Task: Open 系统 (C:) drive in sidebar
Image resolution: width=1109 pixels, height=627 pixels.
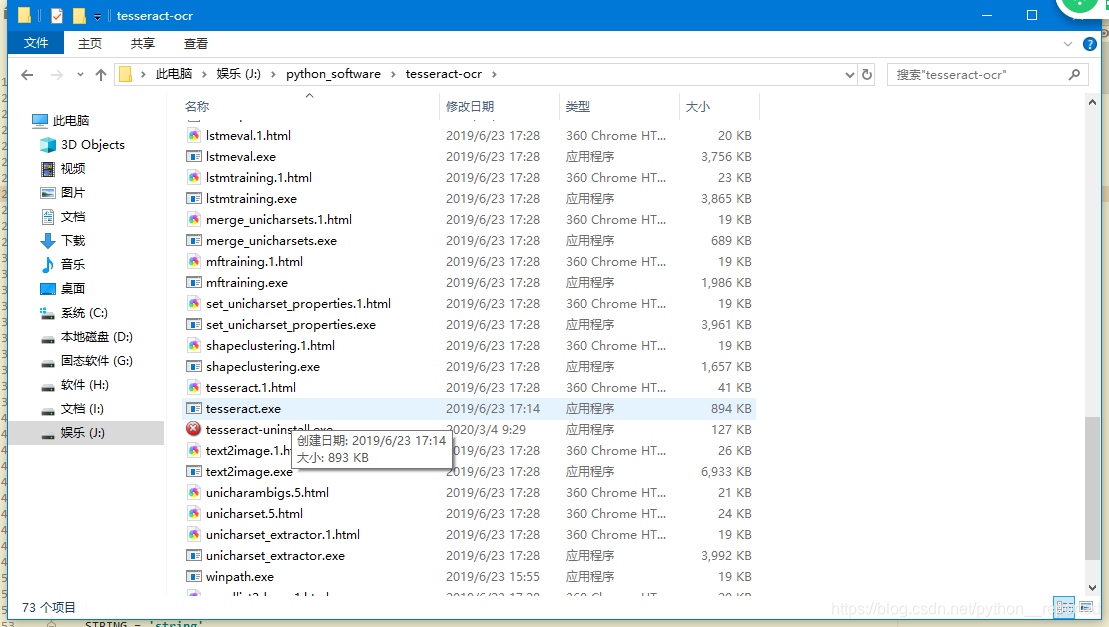Action: (74, 312)
